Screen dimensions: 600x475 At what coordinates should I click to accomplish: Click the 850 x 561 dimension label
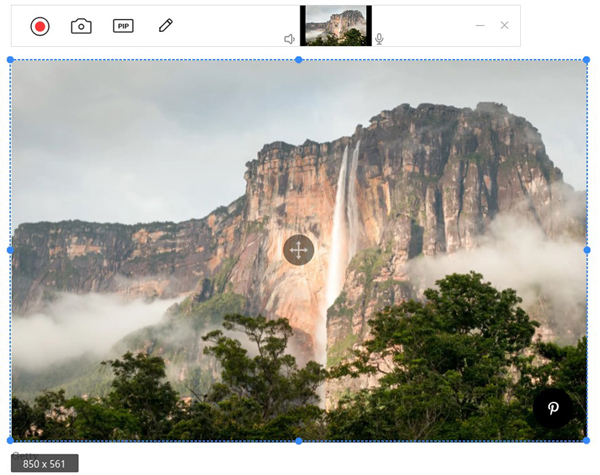(45, 464)
